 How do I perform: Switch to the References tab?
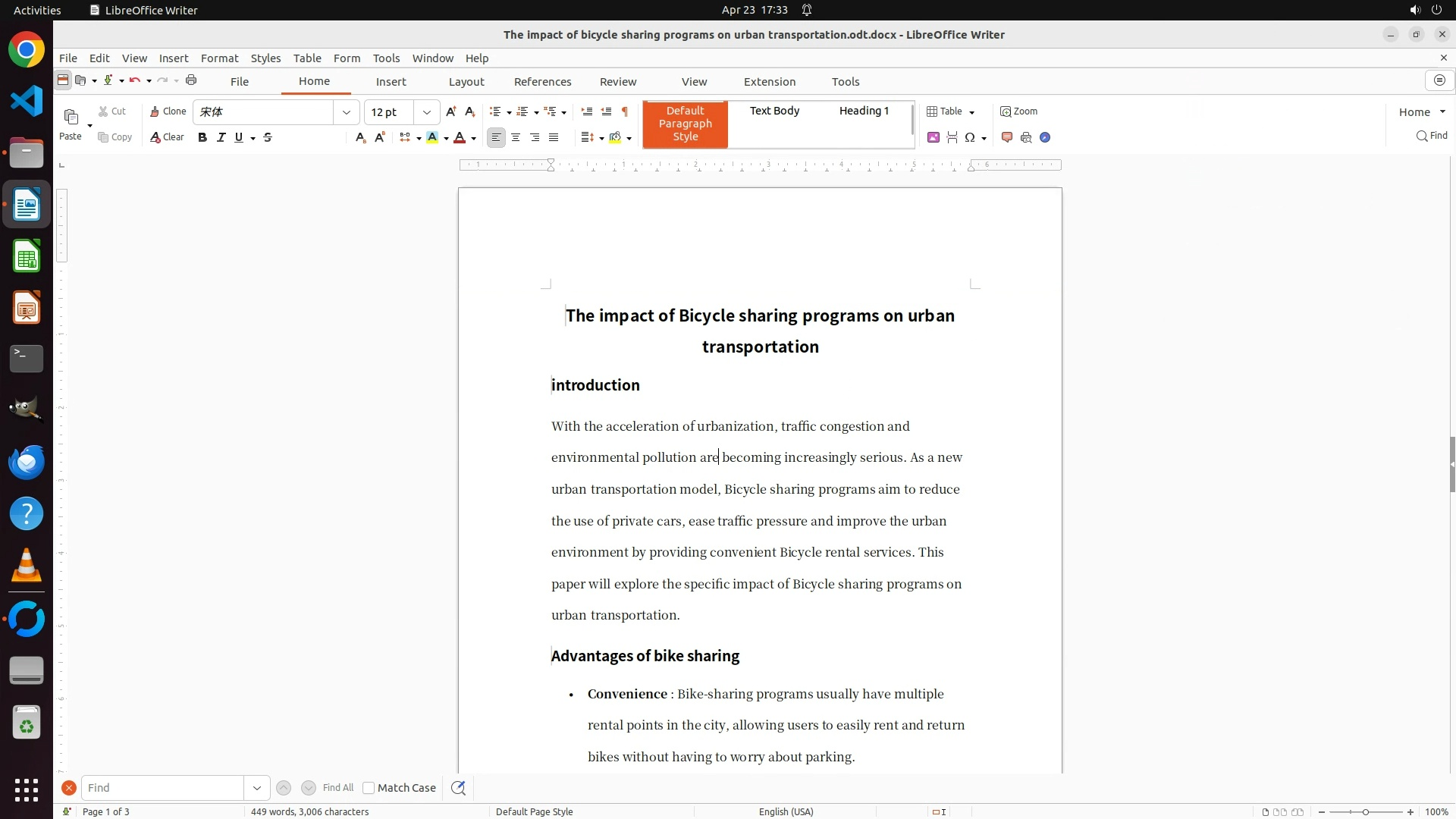542,82
